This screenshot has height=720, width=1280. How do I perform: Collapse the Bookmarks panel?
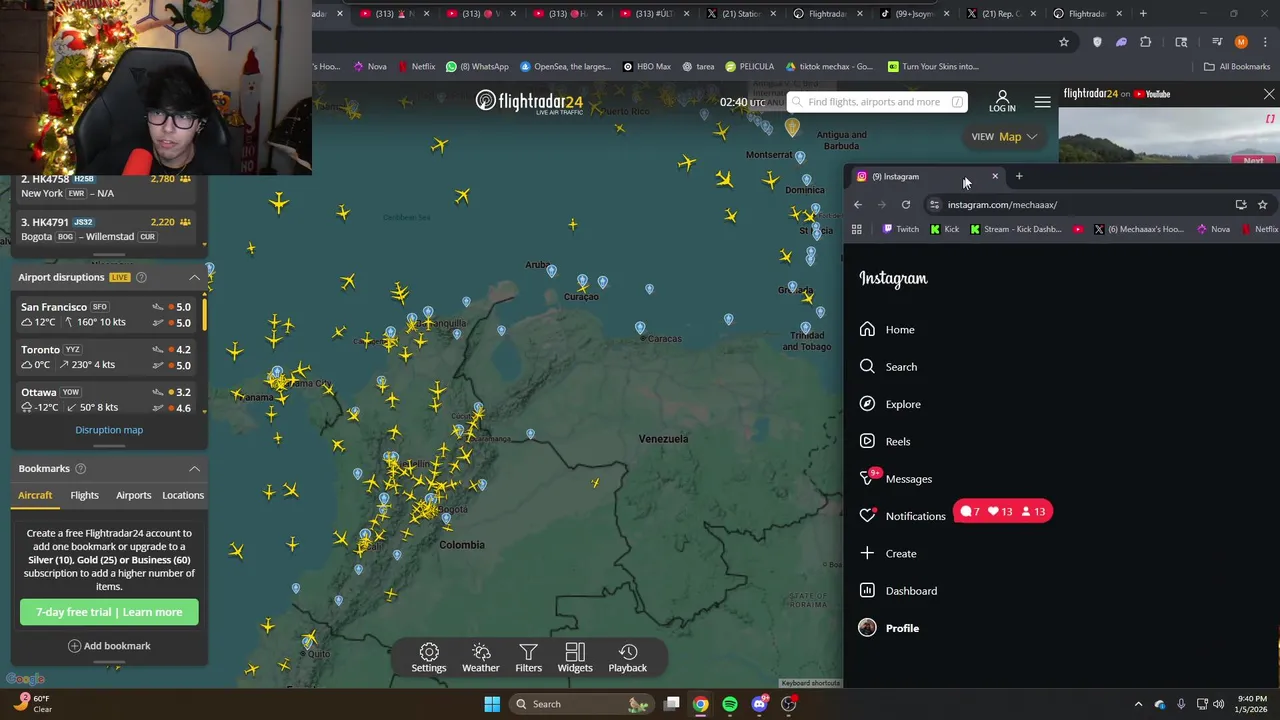tap(194, 468)
